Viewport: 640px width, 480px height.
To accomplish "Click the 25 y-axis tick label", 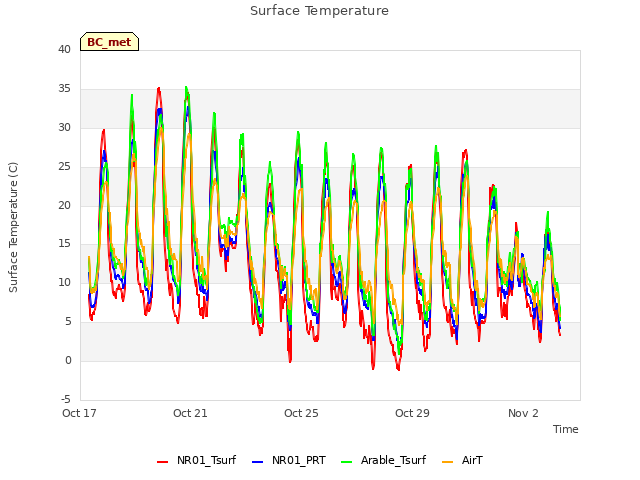I will (x=64, y=167).
